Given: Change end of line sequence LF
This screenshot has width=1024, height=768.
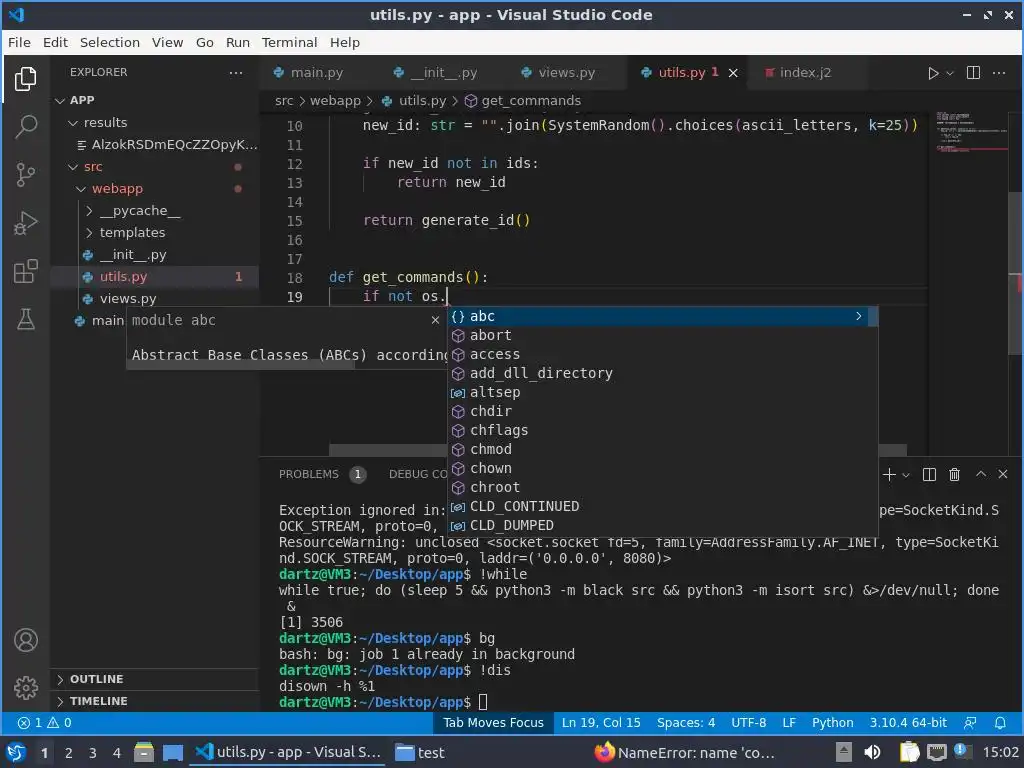Looking at the screenshot, I should pos(789,723).
